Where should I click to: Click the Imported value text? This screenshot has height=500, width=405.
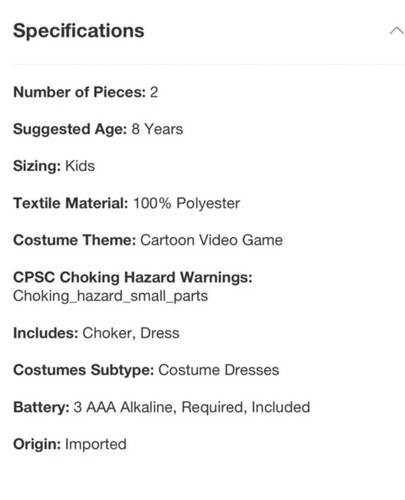click(x=96, y=444)
